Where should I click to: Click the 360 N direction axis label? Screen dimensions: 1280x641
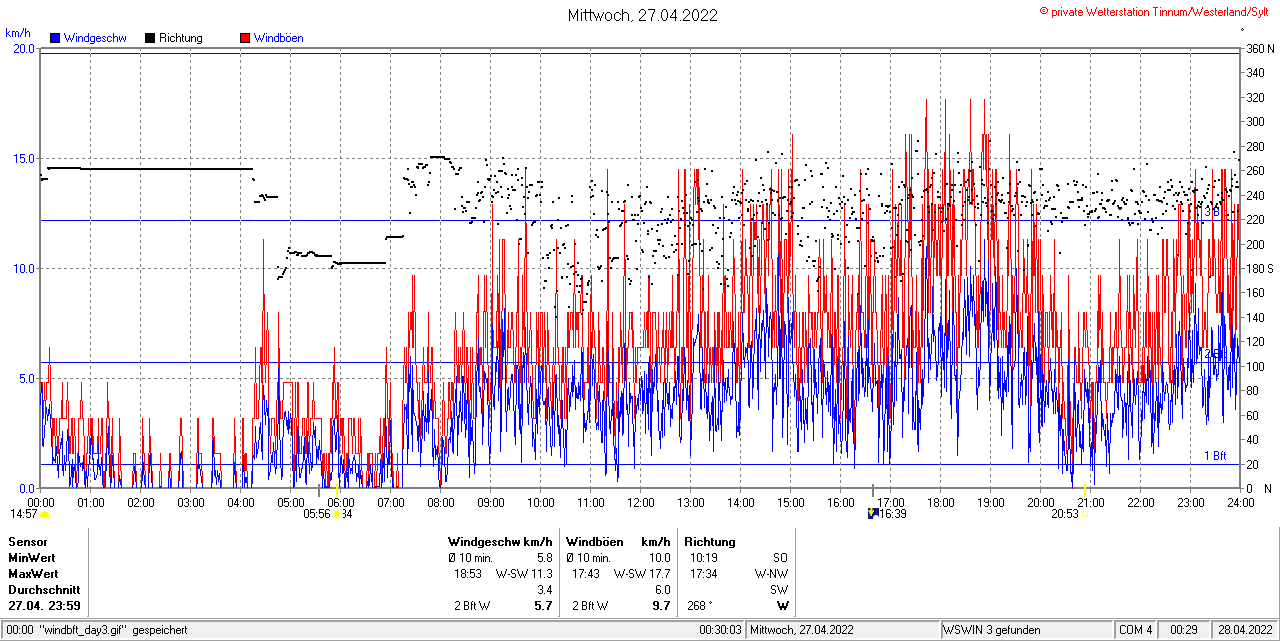click(x=1260, y=48)
